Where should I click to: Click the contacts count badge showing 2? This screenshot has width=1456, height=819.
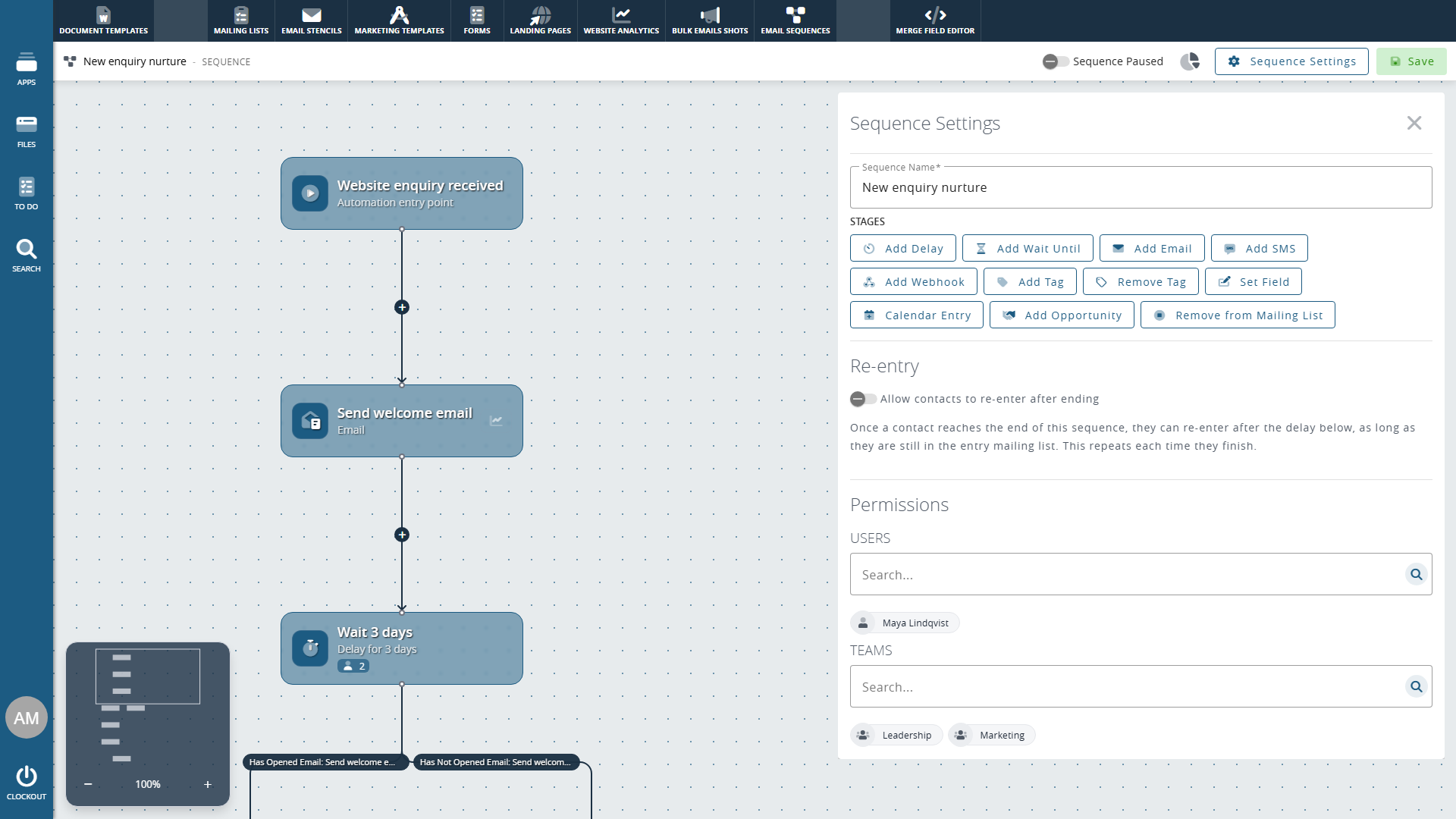click(353, 666)
